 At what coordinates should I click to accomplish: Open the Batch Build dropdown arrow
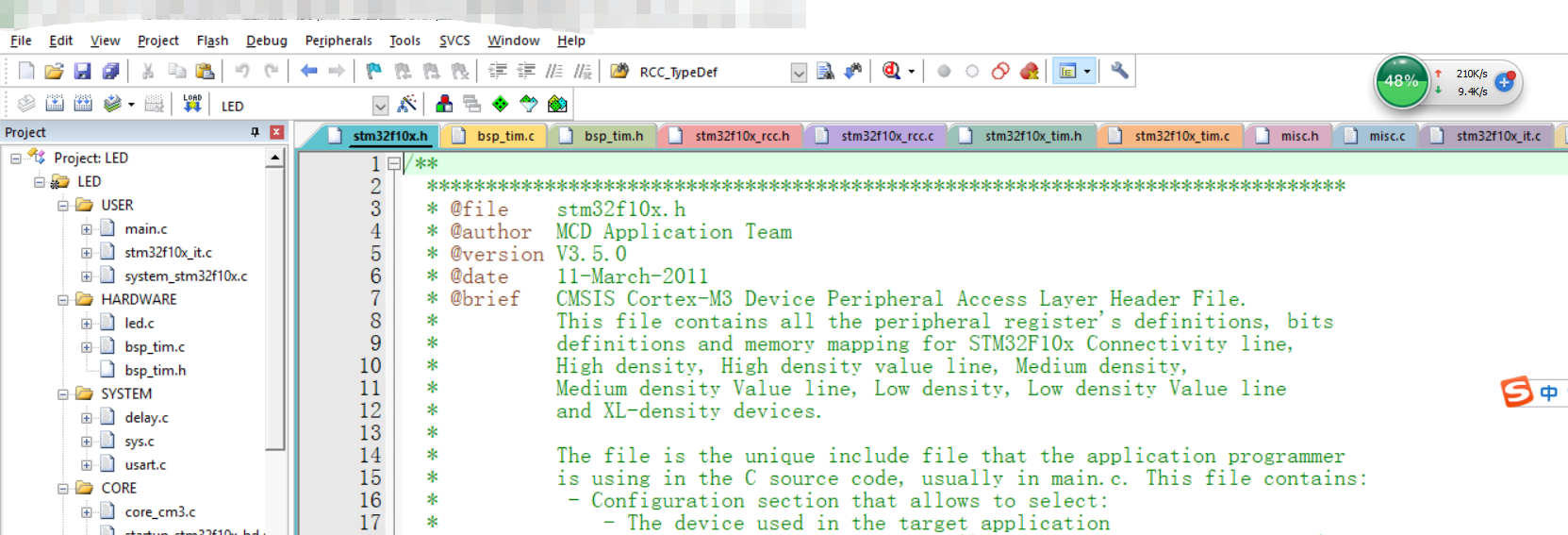click(x=131, y=105)
